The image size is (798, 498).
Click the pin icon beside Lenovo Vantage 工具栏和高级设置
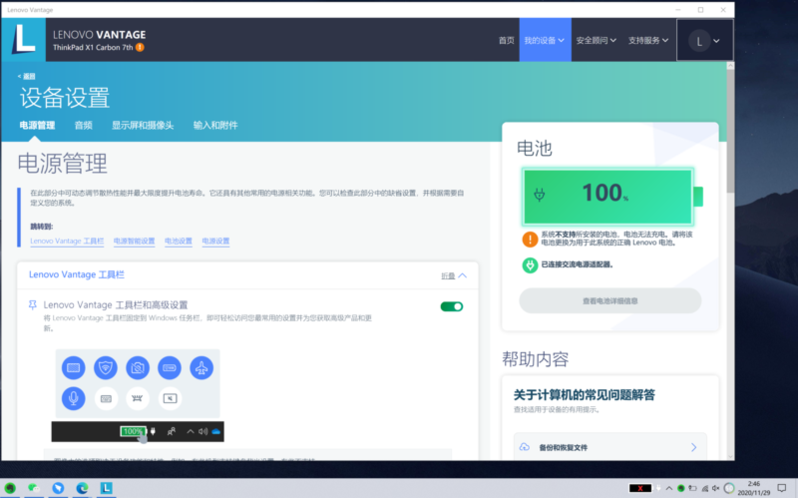pos(33,305)
